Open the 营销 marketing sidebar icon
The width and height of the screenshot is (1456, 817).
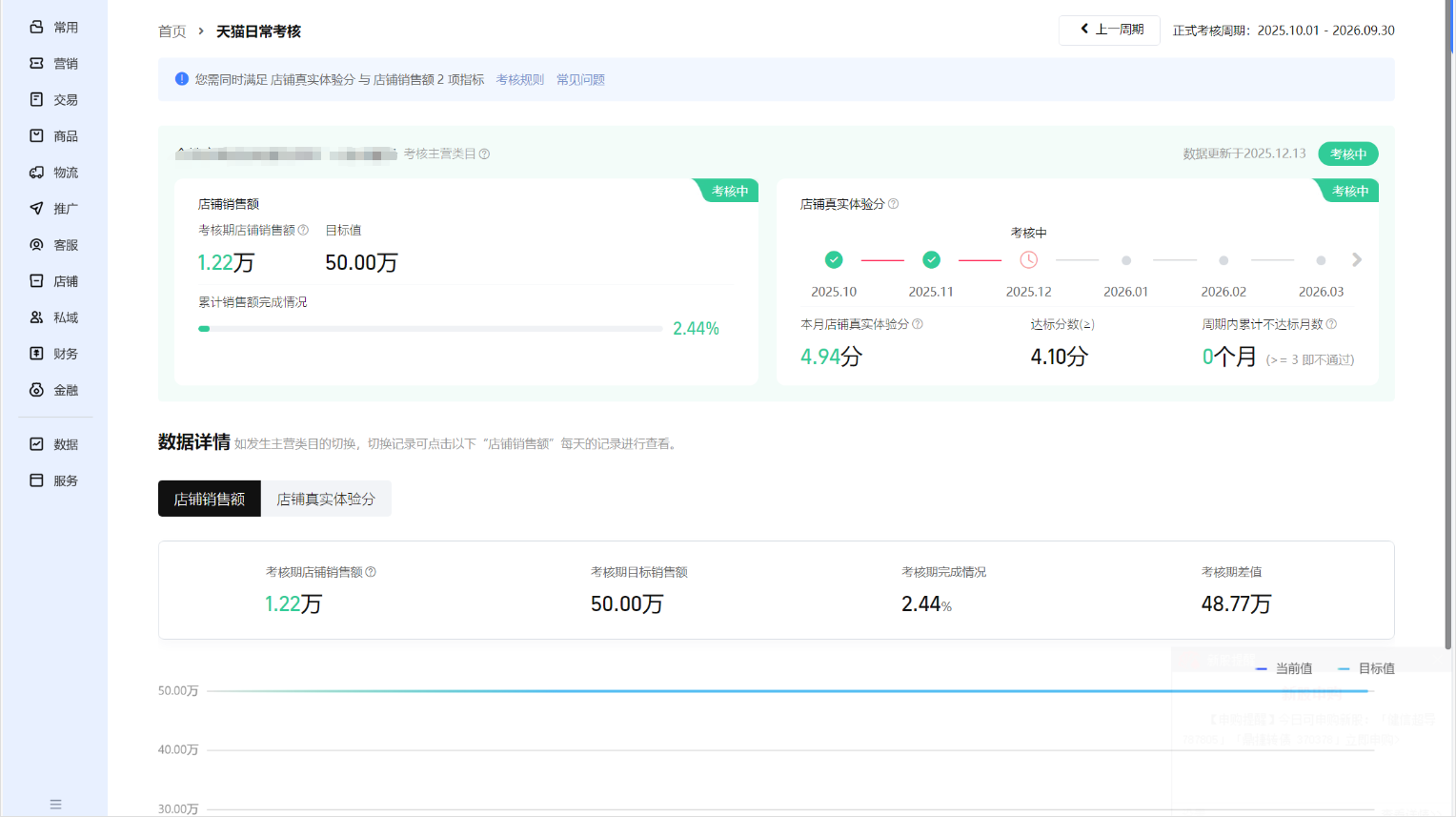pyautogui.click(x=37, y=63)
